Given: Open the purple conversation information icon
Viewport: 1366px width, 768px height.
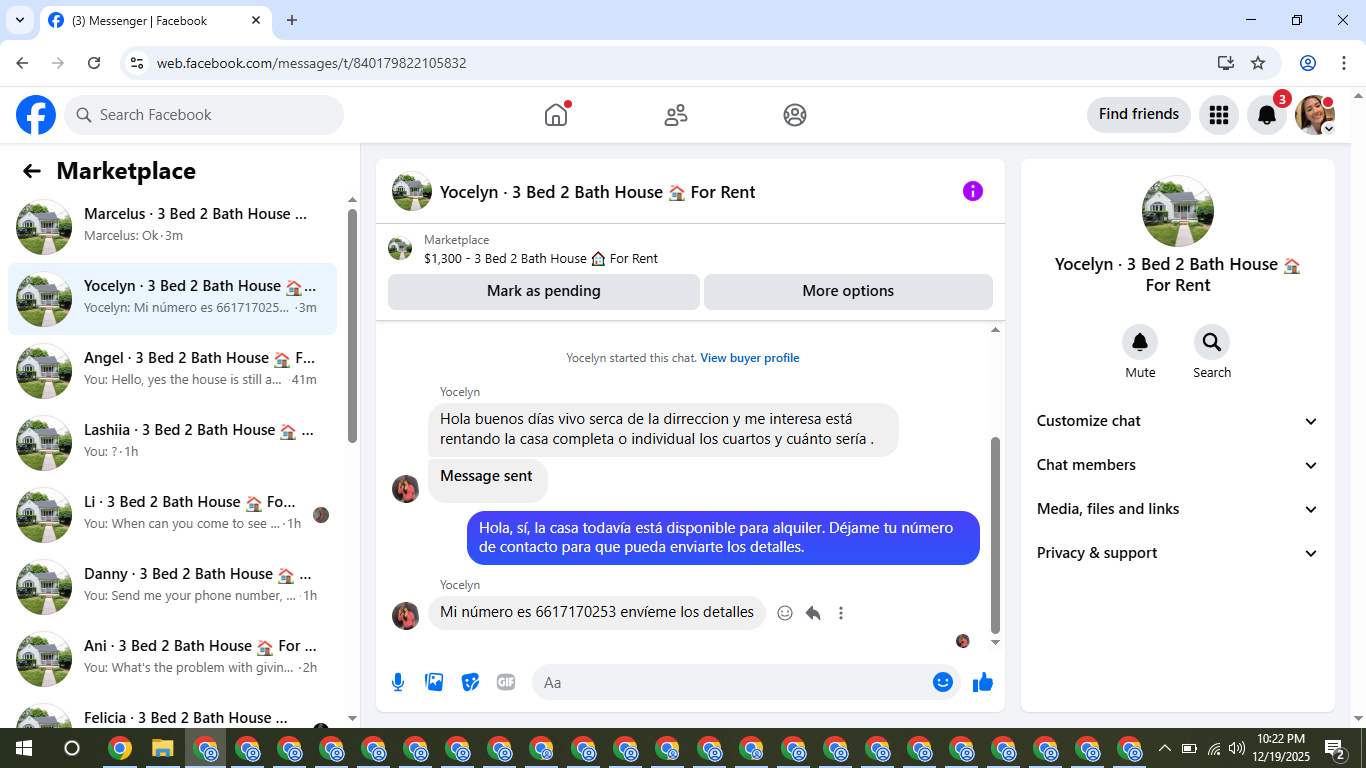Looking at the screenshot, I should click(x=973, y=191).
